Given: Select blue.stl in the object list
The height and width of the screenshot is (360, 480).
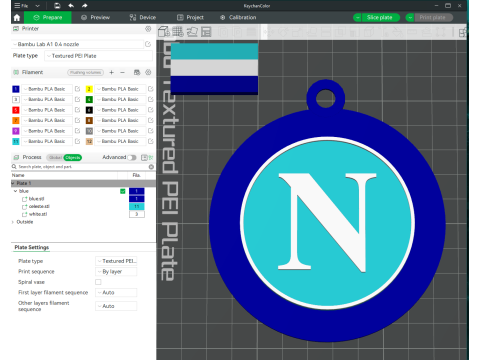Looking at the screenshot, I should [x=36, y=199].
